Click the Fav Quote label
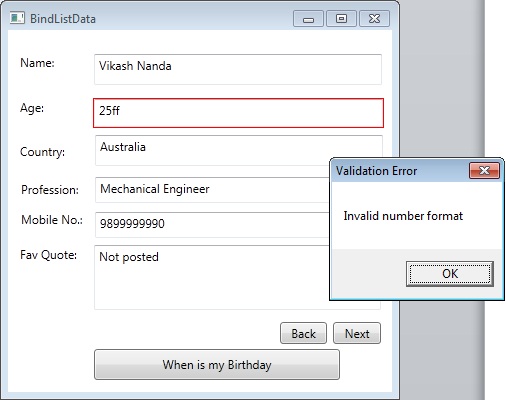Screen dimensions: 506x400 (48, 255)
